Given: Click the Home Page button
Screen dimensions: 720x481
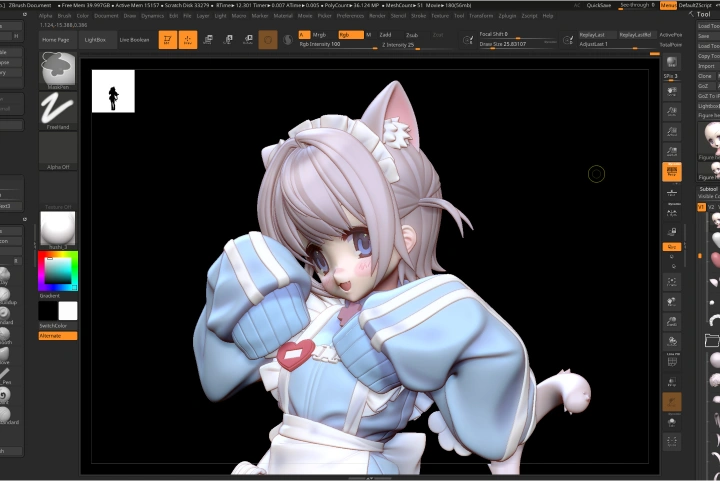Looking at the screenshot, I should [x=56, y=40].
